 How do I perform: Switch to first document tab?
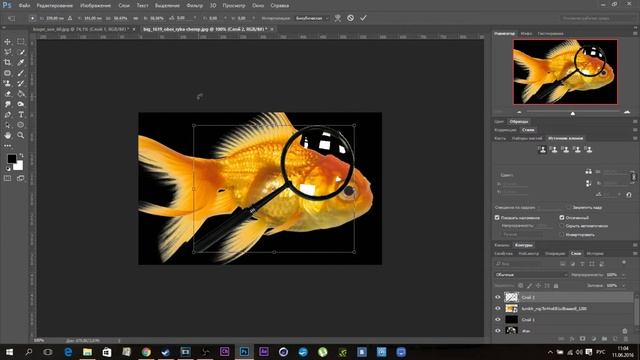point(81,29)
